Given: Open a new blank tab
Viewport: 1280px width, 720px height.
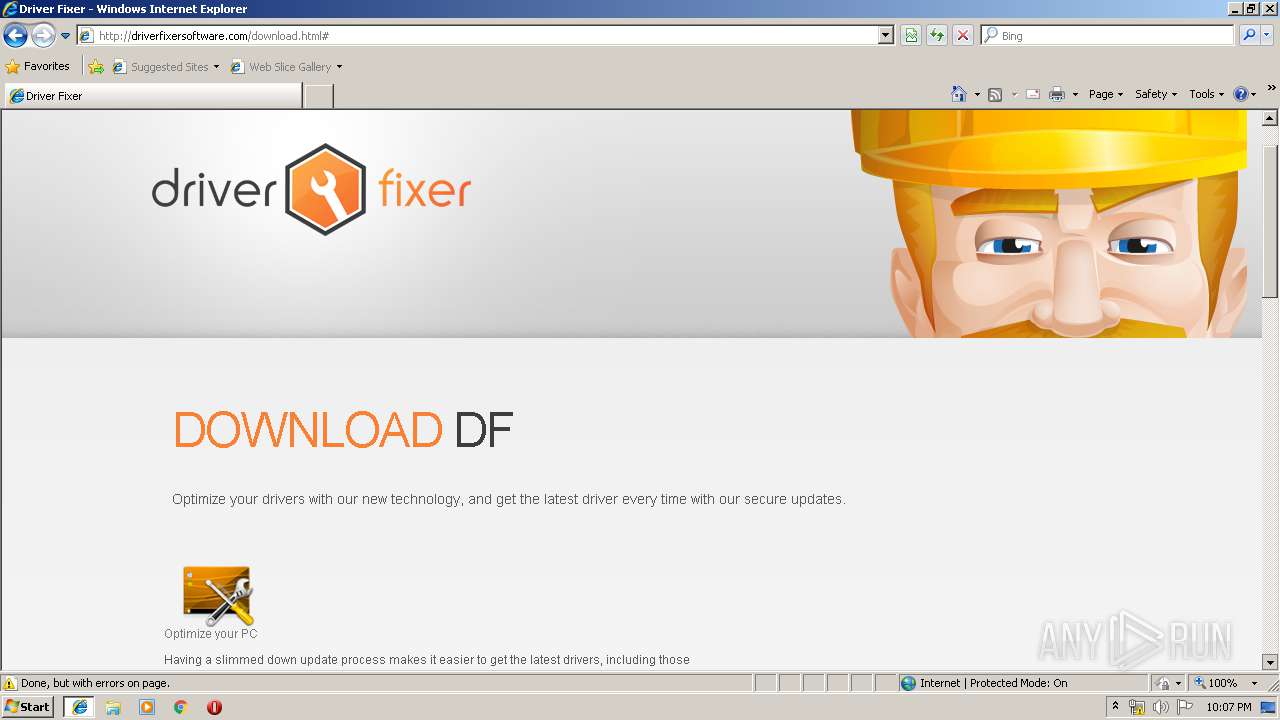Looking at the screenshot, I should (318, 96).
